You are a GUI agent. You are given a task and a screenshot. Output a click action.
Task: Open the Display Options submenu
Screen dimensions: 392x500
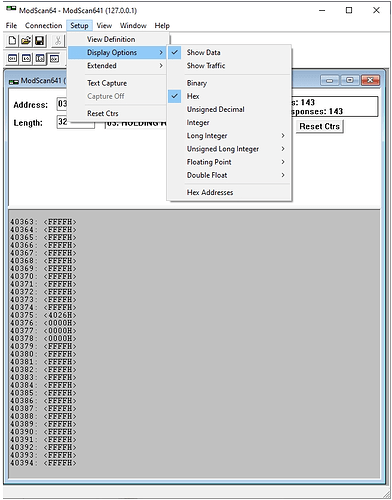point(117,52)
